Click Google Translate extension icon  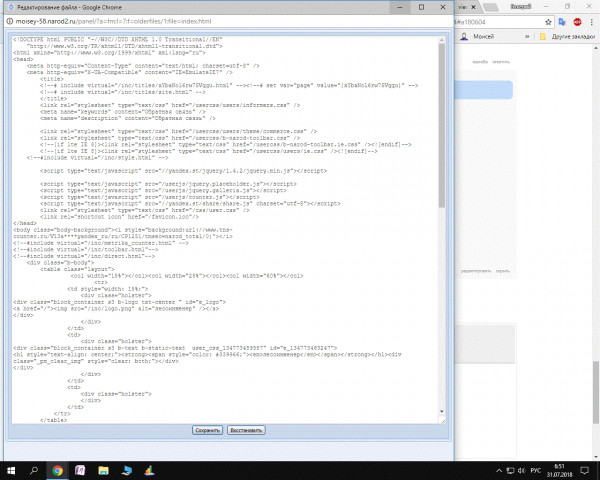pyautogui.click(x=562, y=22)
